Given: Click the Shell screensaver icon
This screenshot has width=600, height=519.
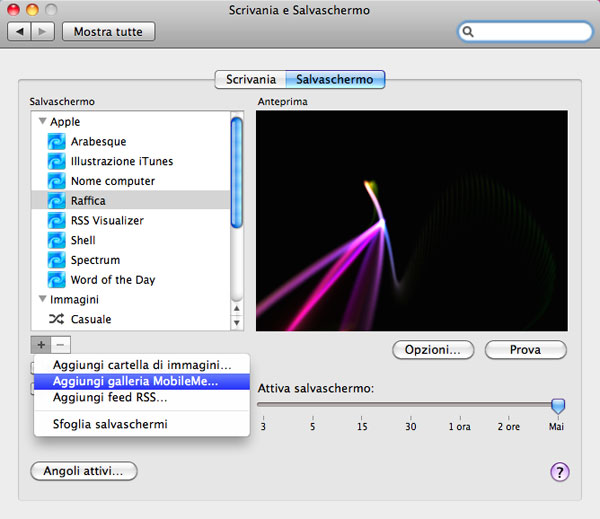Looking at the screenshot, I should tap(56, 240).
